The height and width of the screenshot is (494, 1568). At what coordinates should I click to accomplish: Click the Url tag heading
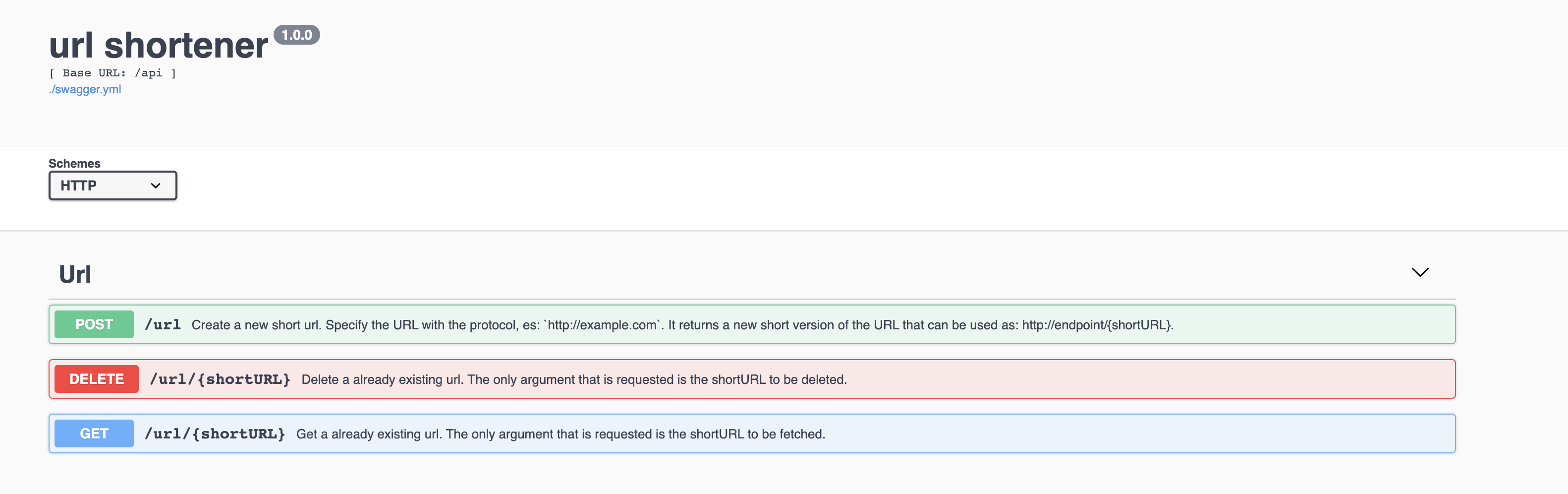pos(75,274)
